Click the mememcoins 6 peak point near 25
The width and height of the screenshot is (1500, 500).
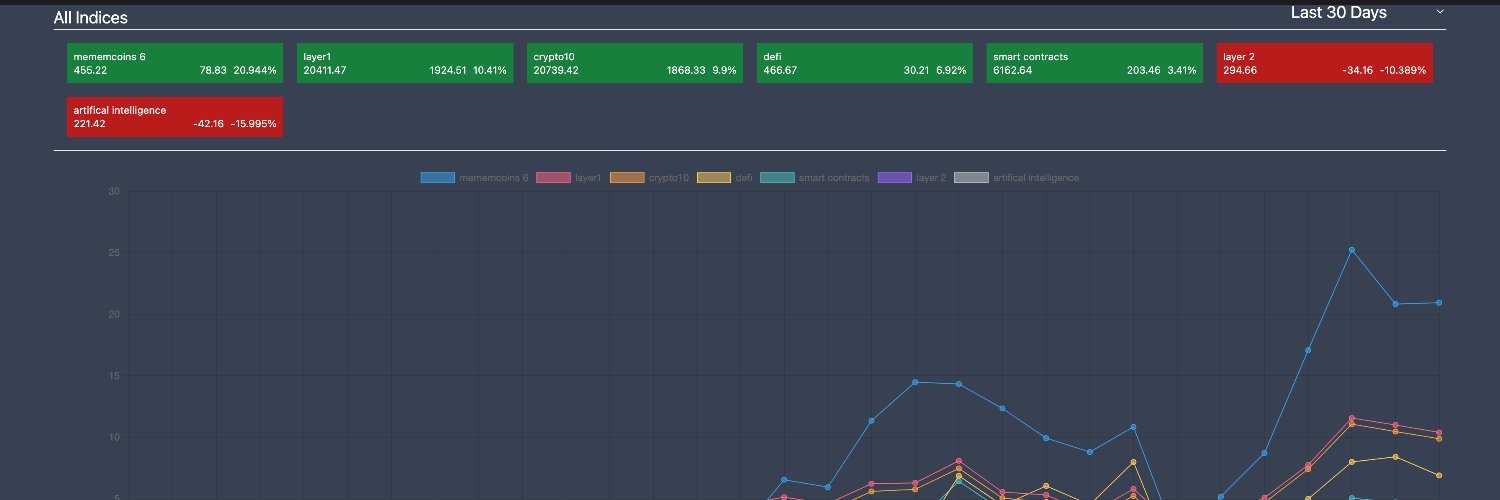pyautogui.click(x=1352, y=250)
